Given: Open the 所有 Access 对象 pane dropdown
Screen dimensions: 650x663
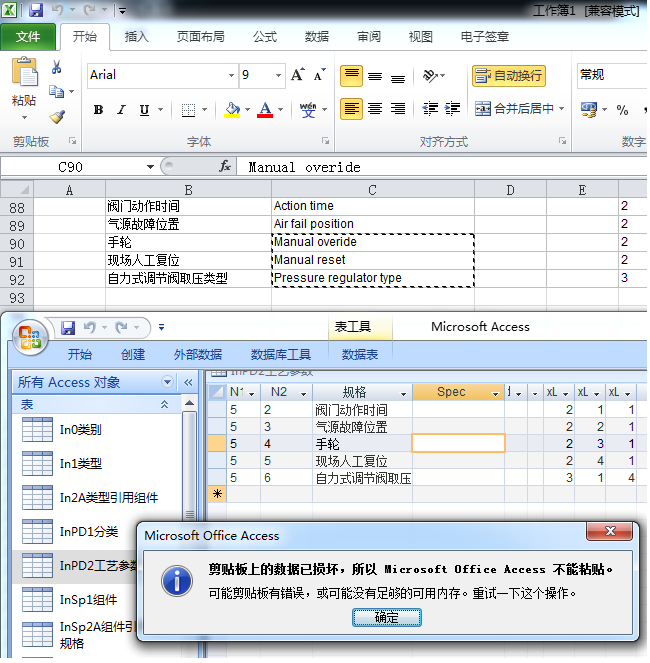Looking at the screenshot, I should 167,382.
